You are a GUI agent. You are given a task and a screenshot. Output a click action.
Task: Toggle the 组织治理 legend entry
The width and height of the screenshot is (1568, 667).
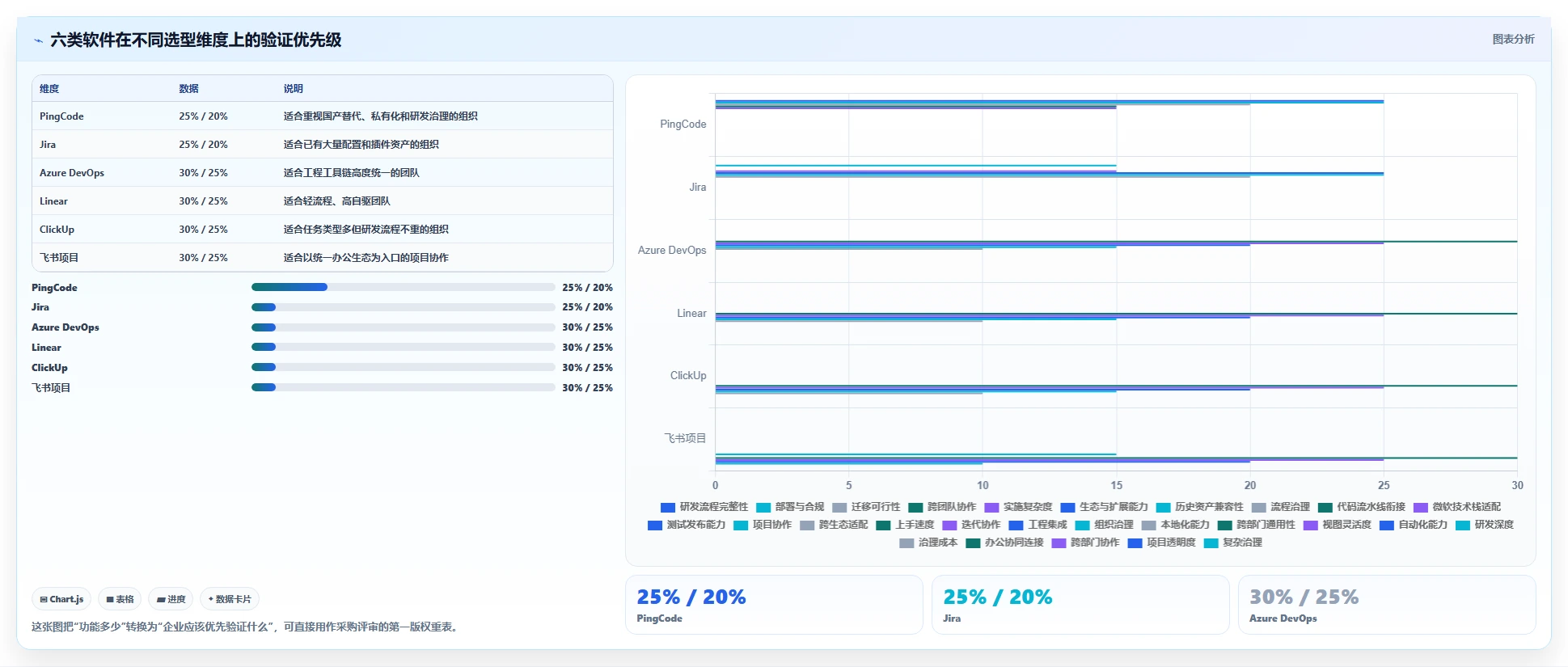(x=1104, y=525)
